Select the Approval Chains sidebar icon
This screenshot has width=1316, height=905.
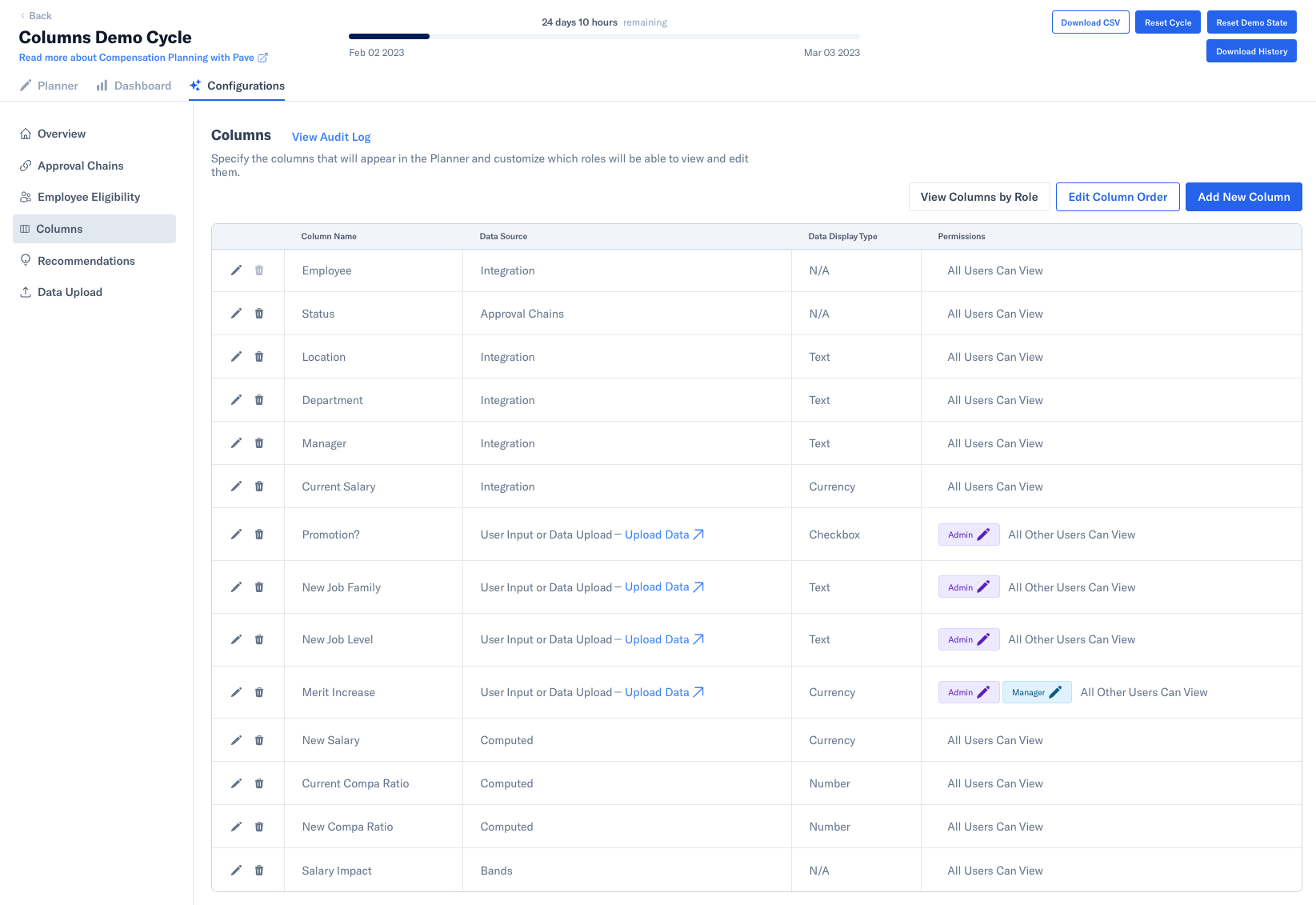click(x=25, y=166)
